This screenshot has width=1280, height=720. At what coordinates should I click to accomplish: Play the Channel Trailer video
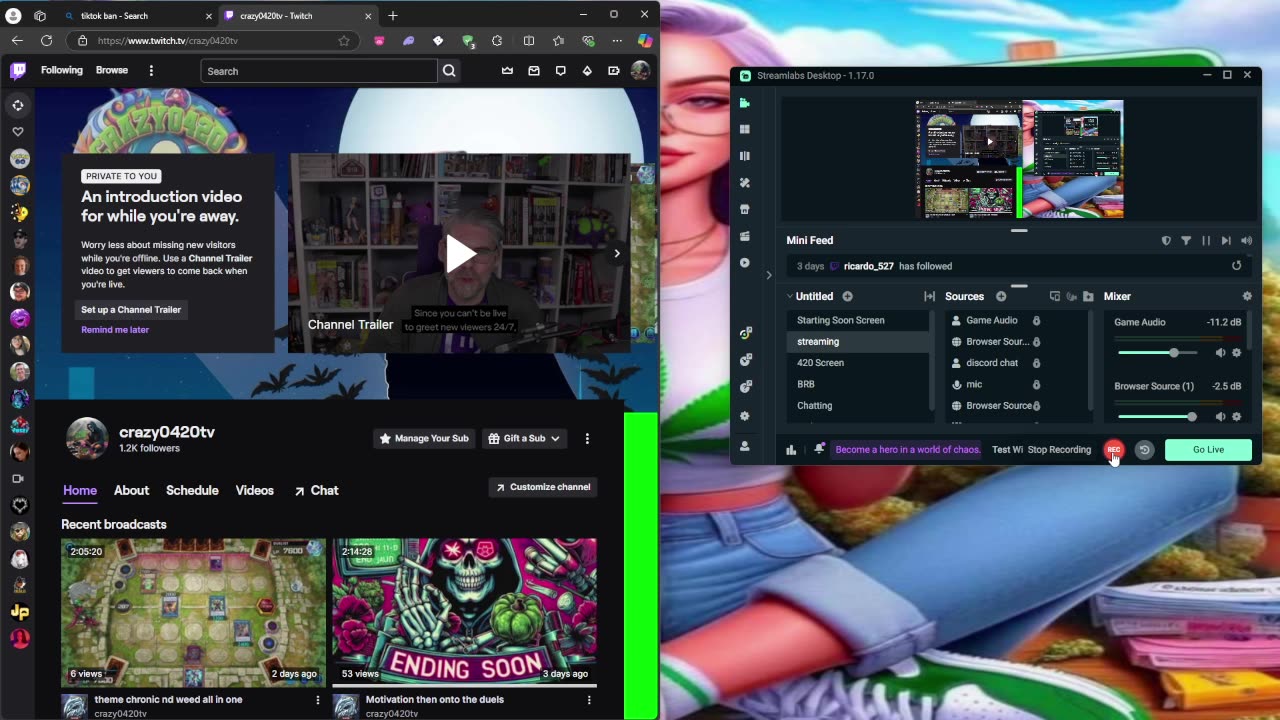(460, 253)
